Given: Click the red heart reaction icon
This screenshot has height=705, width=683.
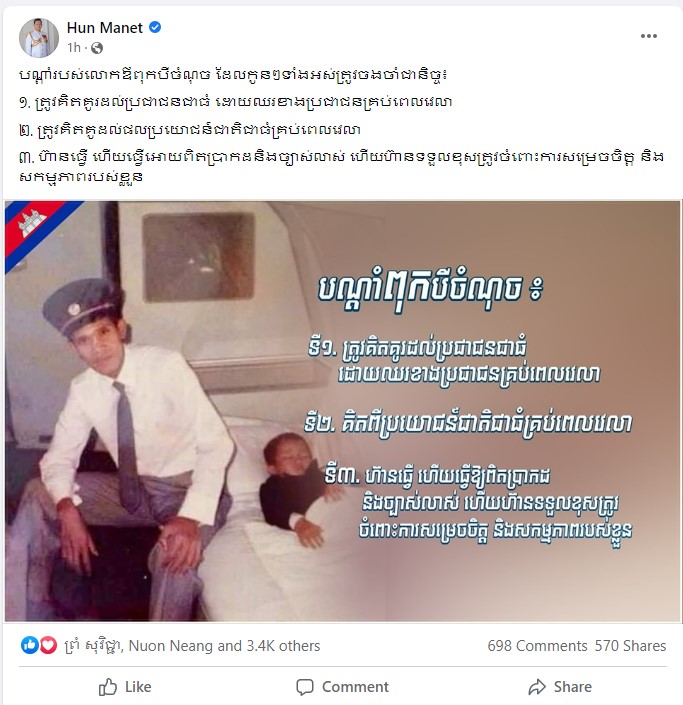Looking at the screenshot, I should 48,645.
